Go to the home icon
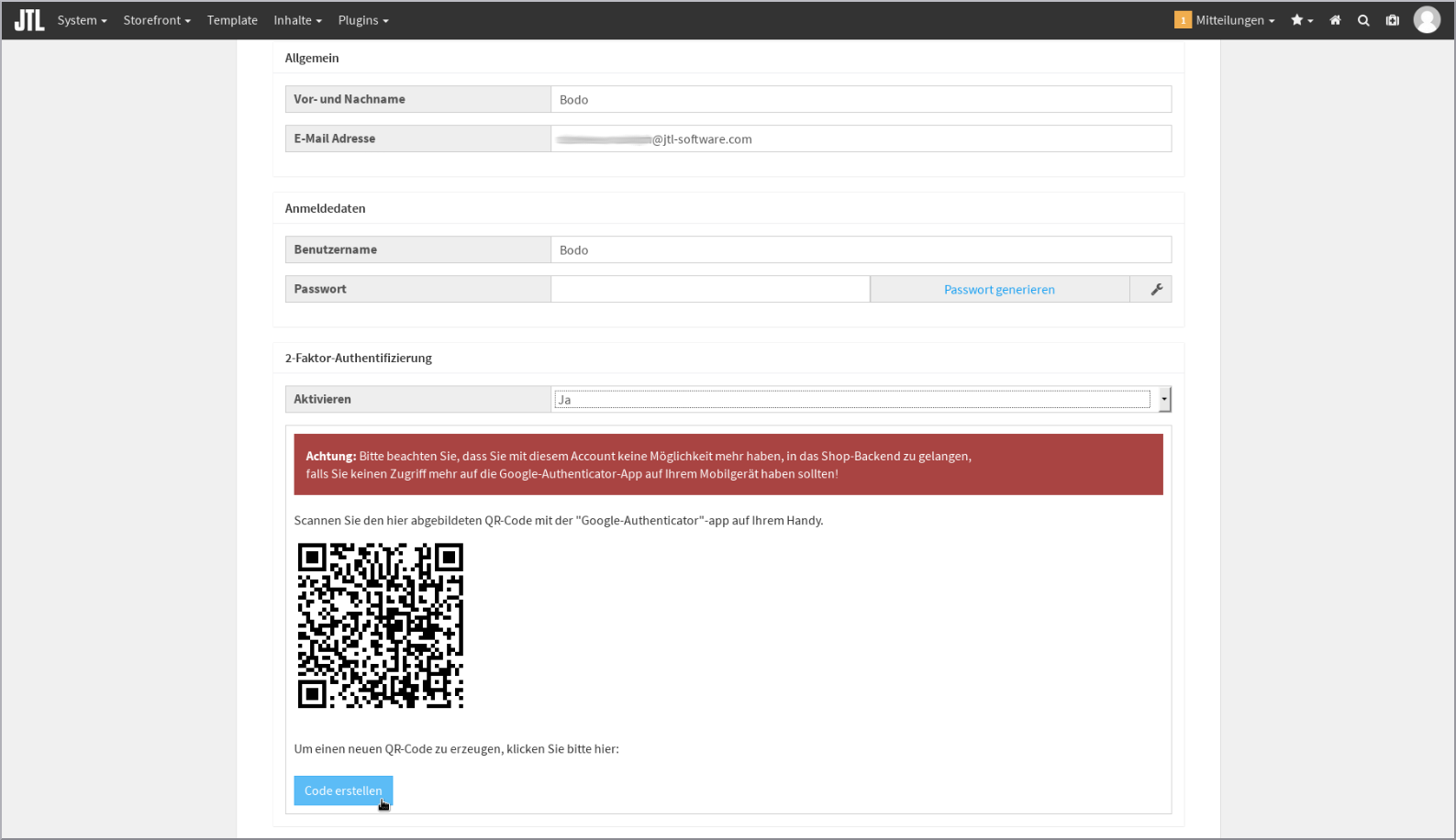The image size is (1456, 840). pyautogui.click(x=1335, y=20)
